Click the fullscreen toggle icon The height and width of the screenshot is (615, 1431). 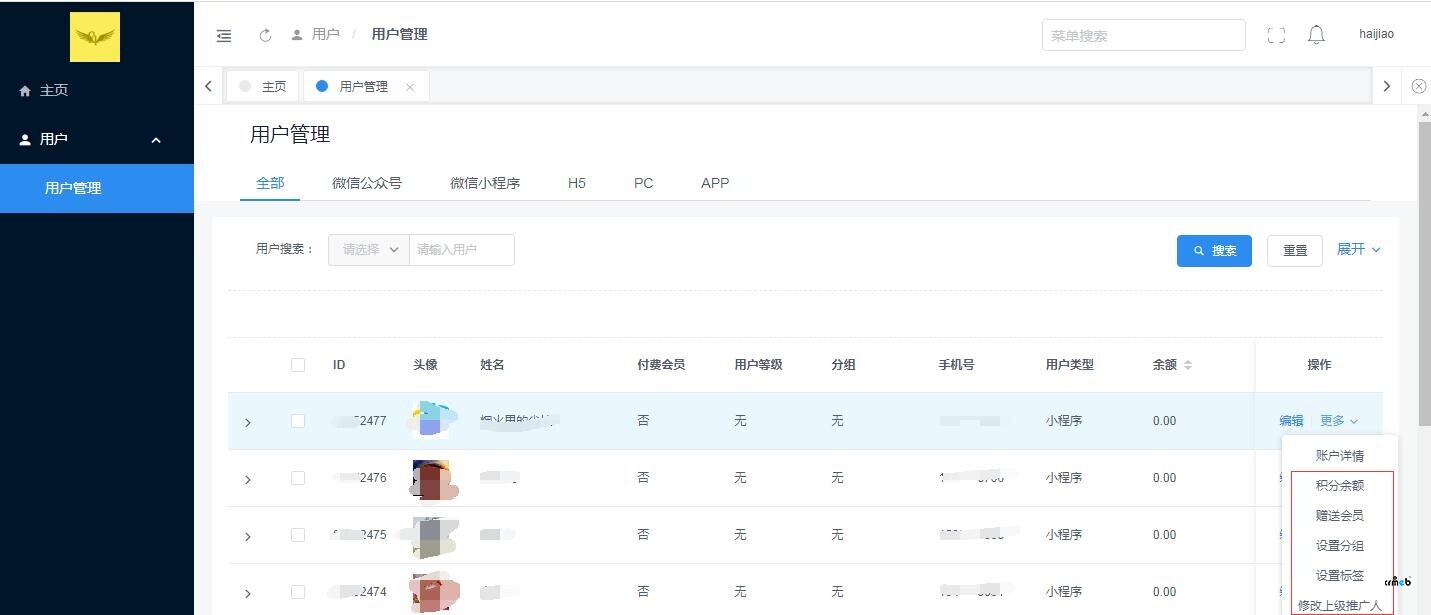point(1276,35)
